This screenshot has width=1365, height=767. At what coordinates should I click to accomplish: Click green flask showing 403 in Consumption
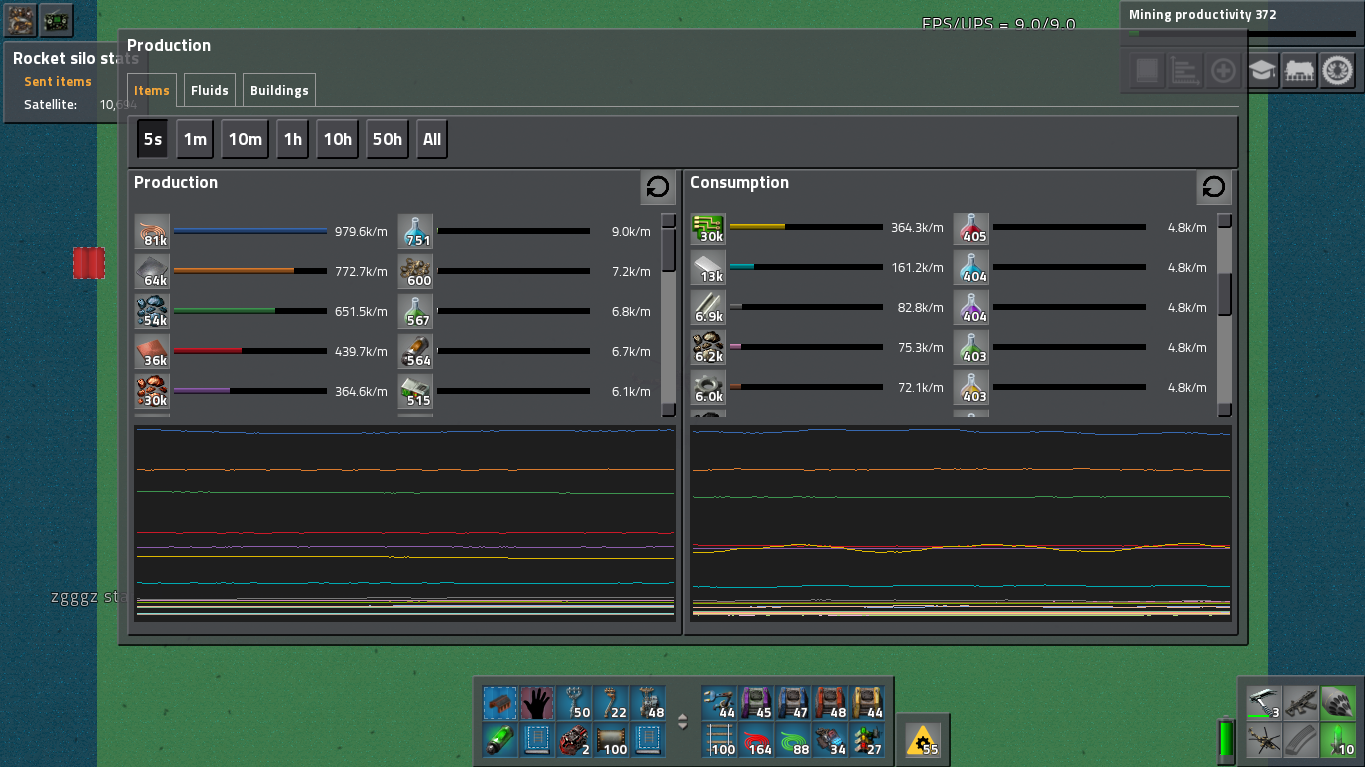click(972, 348)
